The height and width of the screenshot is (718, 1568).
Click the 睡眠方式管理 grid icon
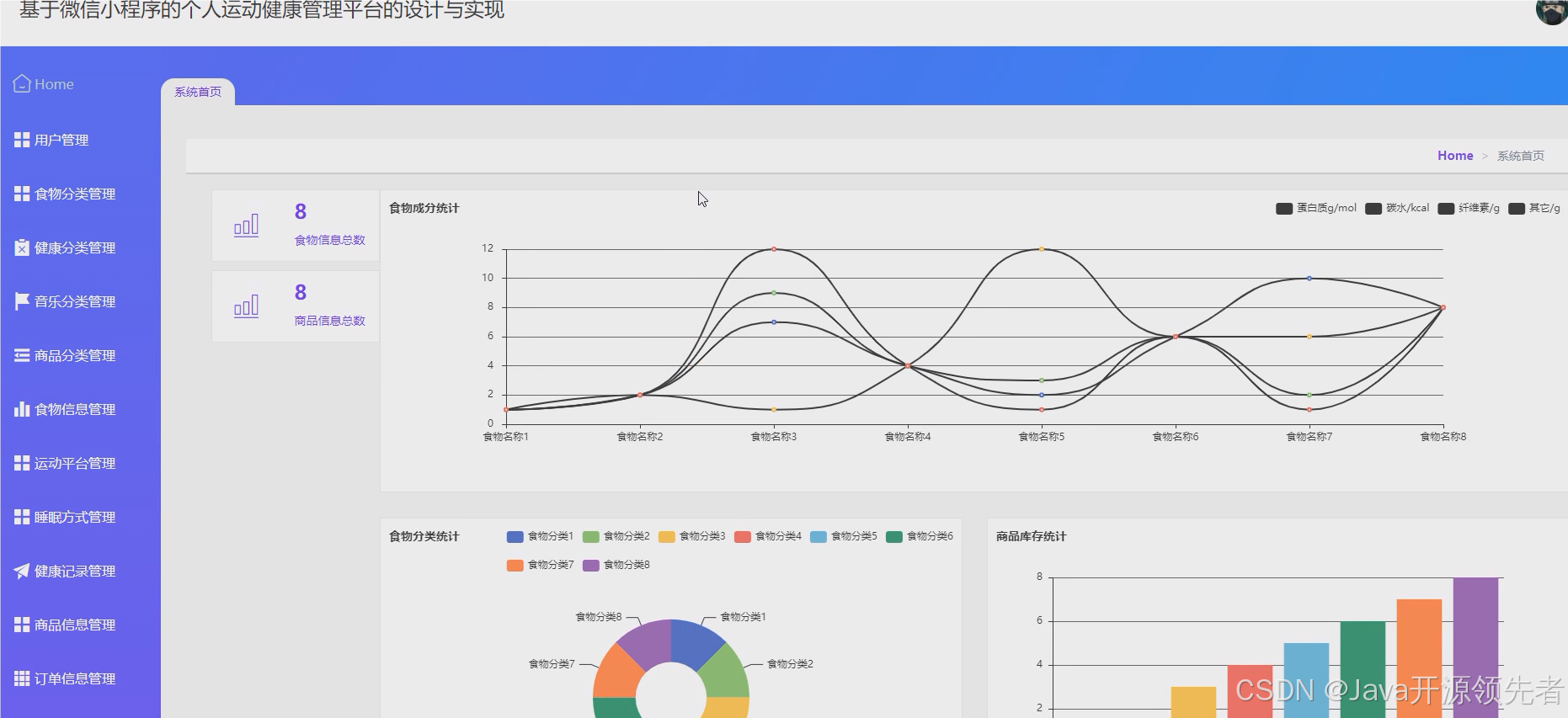click(x=22, y=517)
